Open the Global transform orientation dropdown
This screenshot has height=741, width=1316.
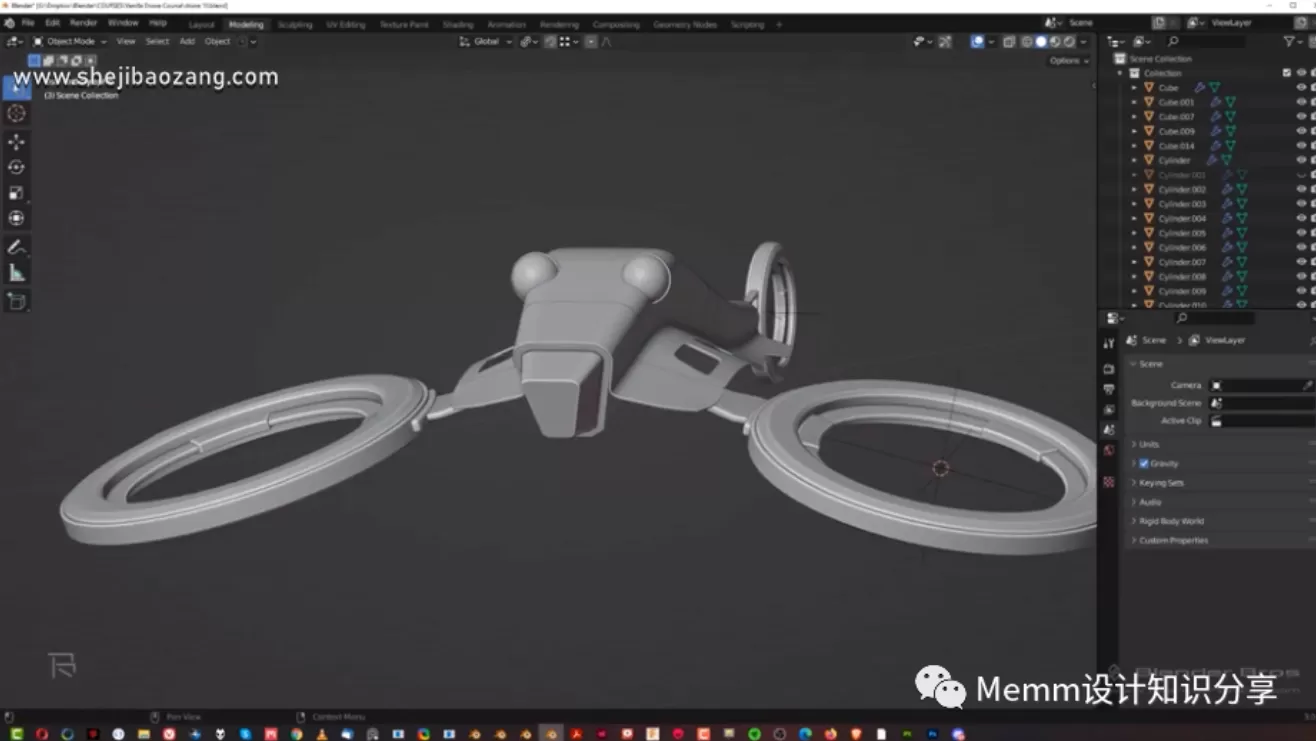click(x=486, y=42)
